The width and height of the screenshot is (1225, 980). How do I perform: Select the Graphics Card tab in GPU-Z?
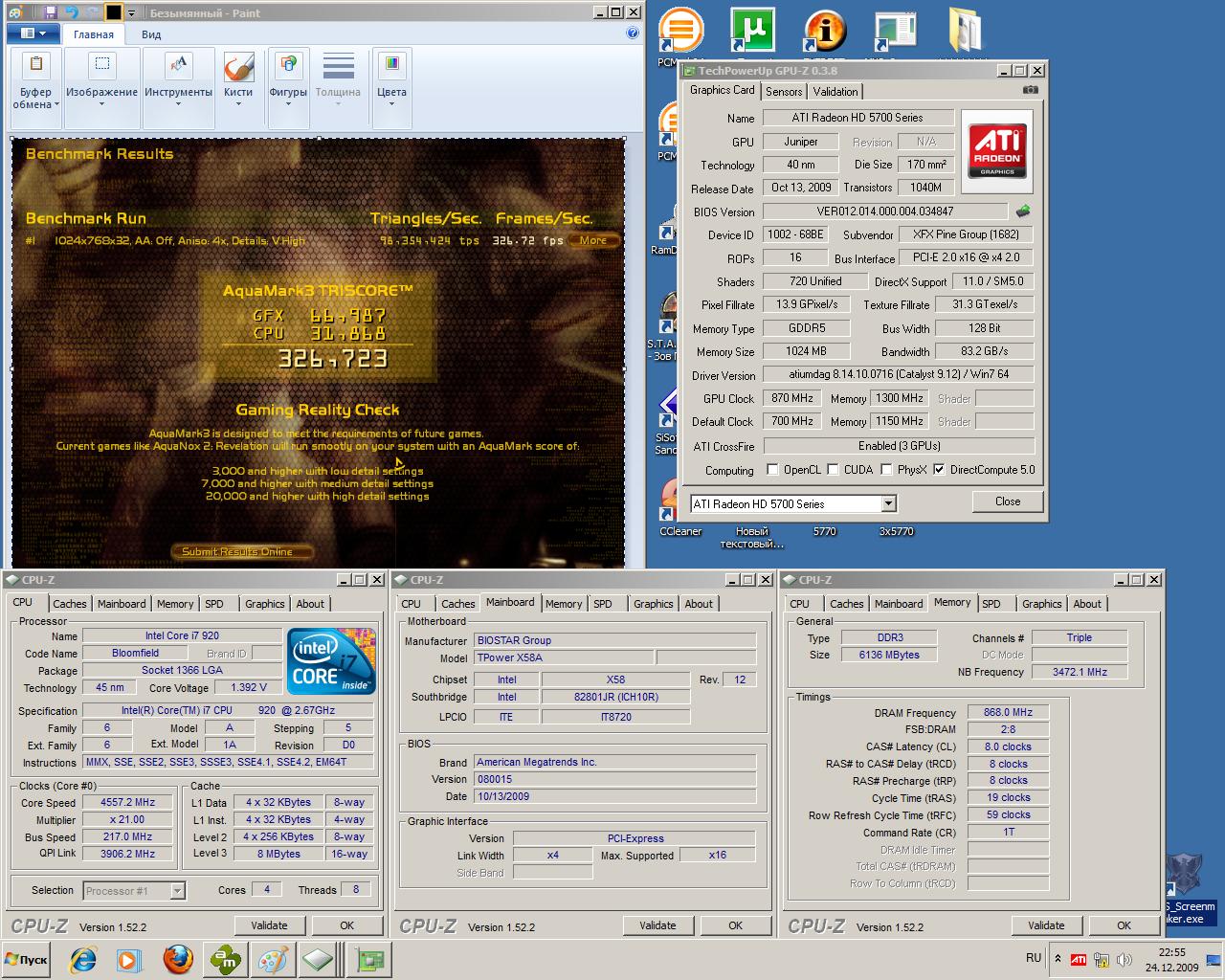point(723,90)
